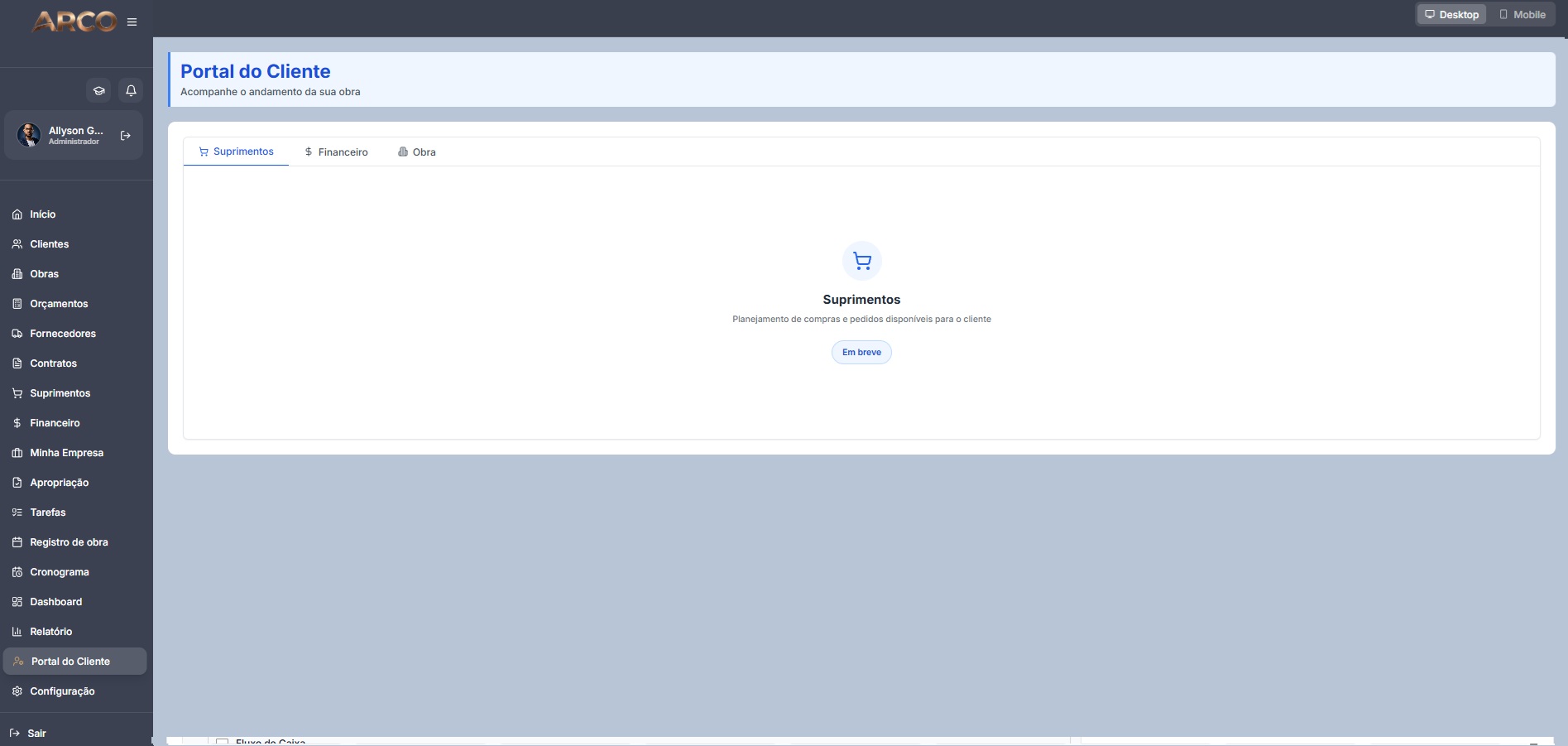The width and height of the screenshot is (1568, 746).
Task: Click the Portal do Cliente page title
Action: point(256,71)
